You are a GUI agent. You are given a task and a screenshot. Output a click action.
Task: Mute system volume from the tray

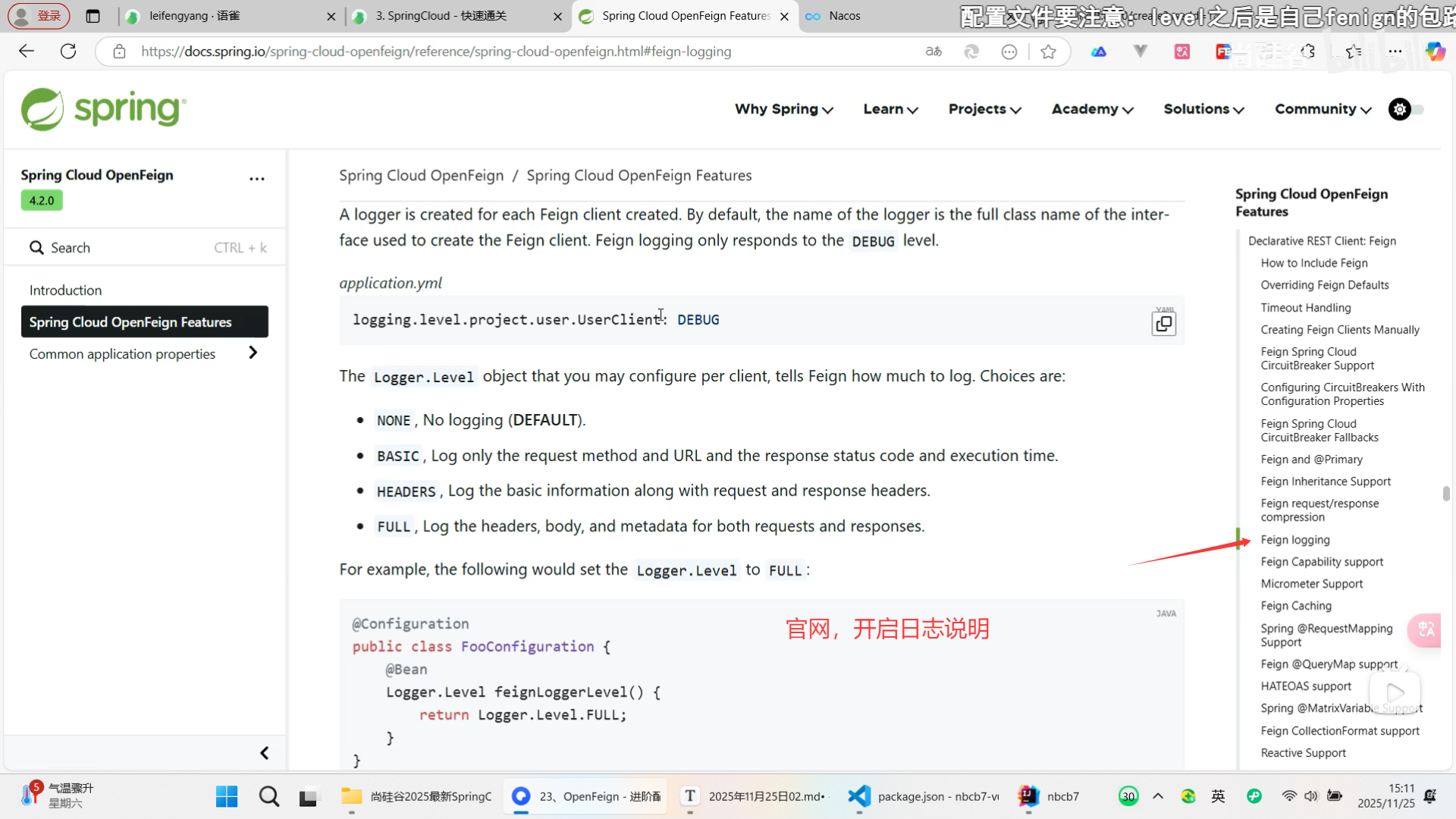click(1312, 796)
